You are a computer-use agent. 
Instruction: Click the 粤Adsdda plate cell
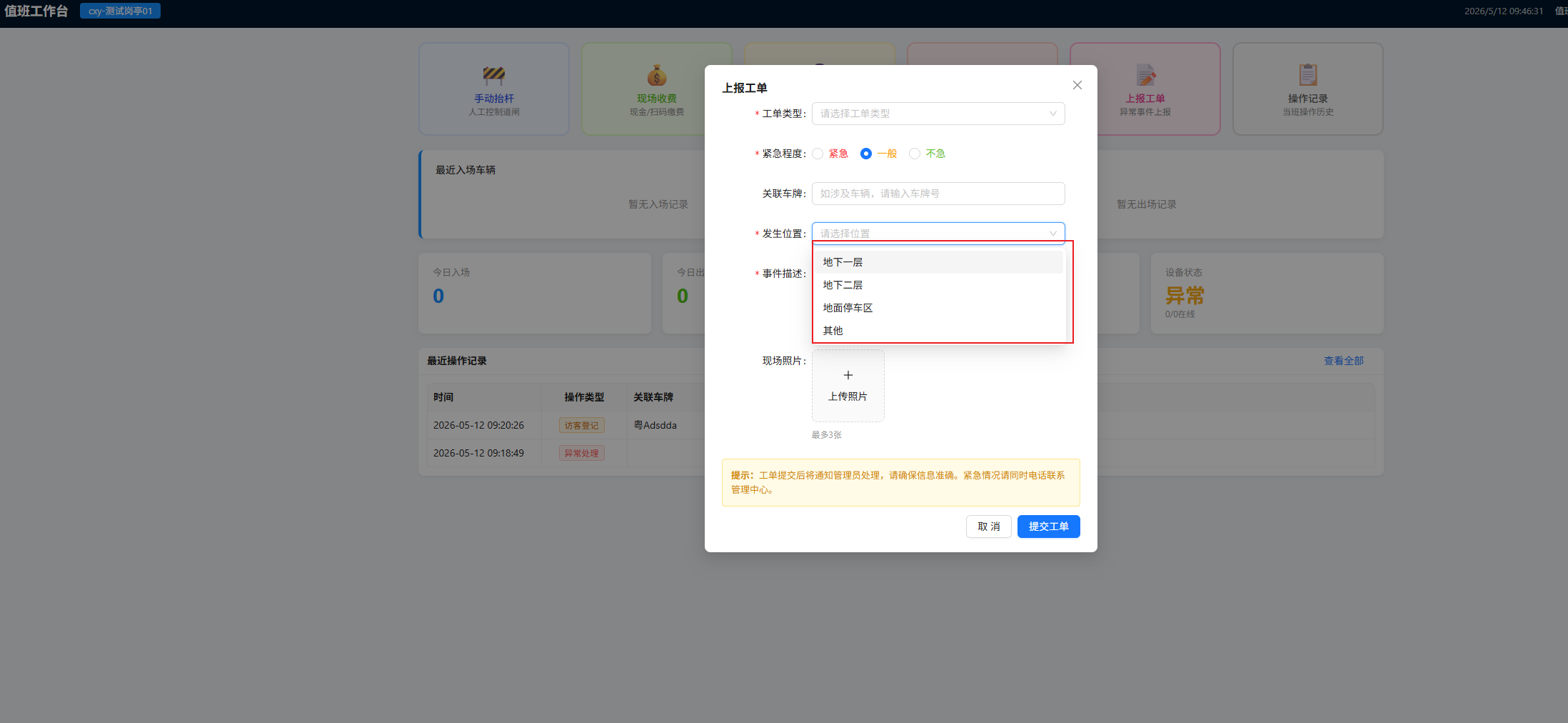(x=655, y=425)
